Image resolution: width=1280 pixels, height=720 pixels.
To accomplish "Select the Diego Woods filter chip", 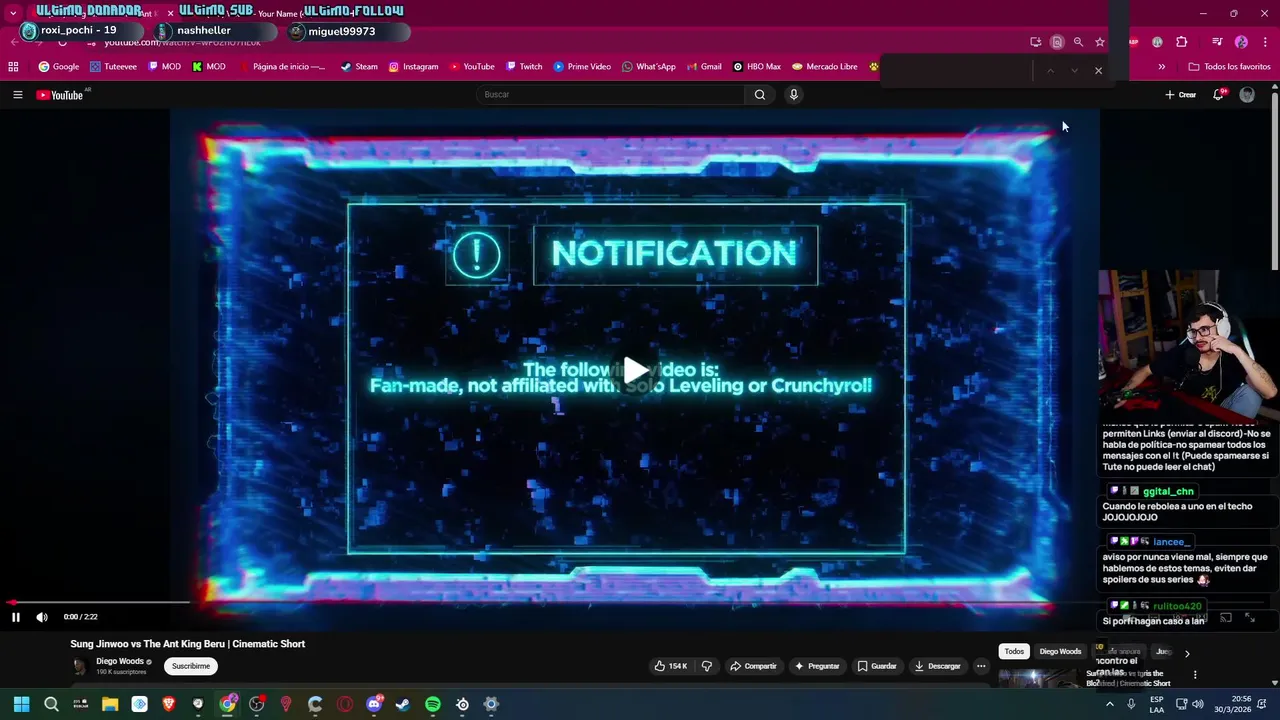I will (x=1060, y=652).
